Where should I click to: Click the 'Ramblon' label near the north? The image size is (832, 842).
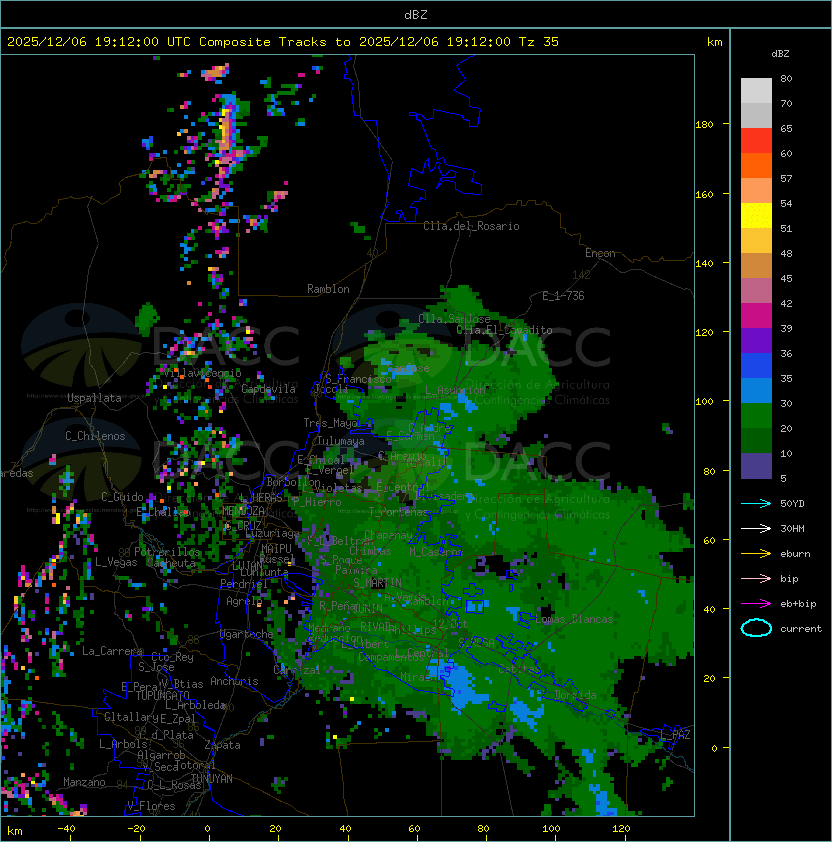point(328,289)
